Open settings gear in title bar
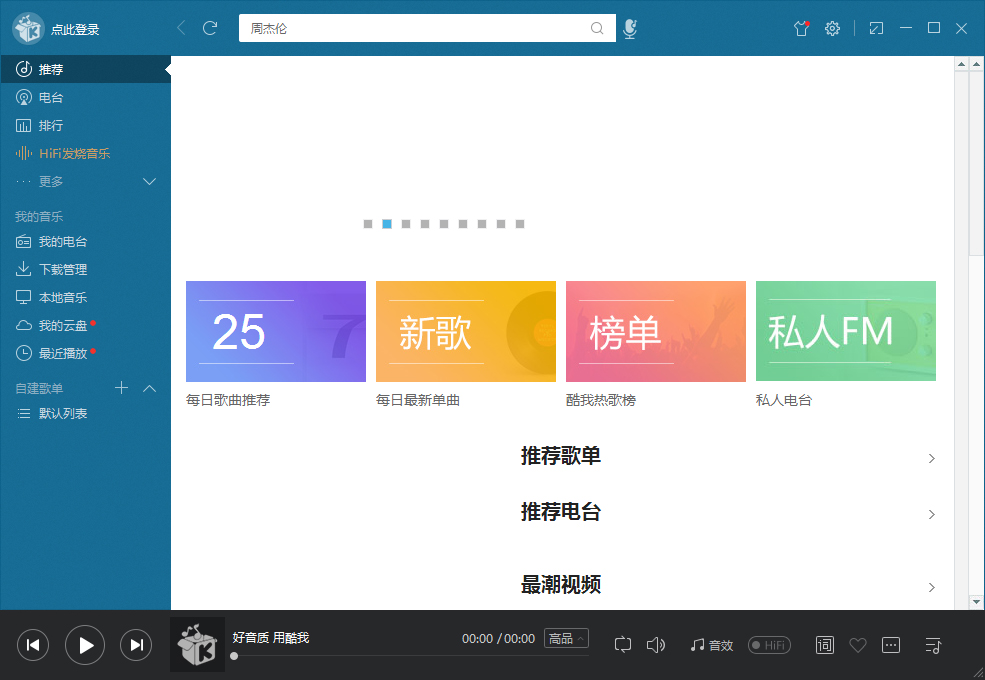985x680 pixels. pos(832,29)
